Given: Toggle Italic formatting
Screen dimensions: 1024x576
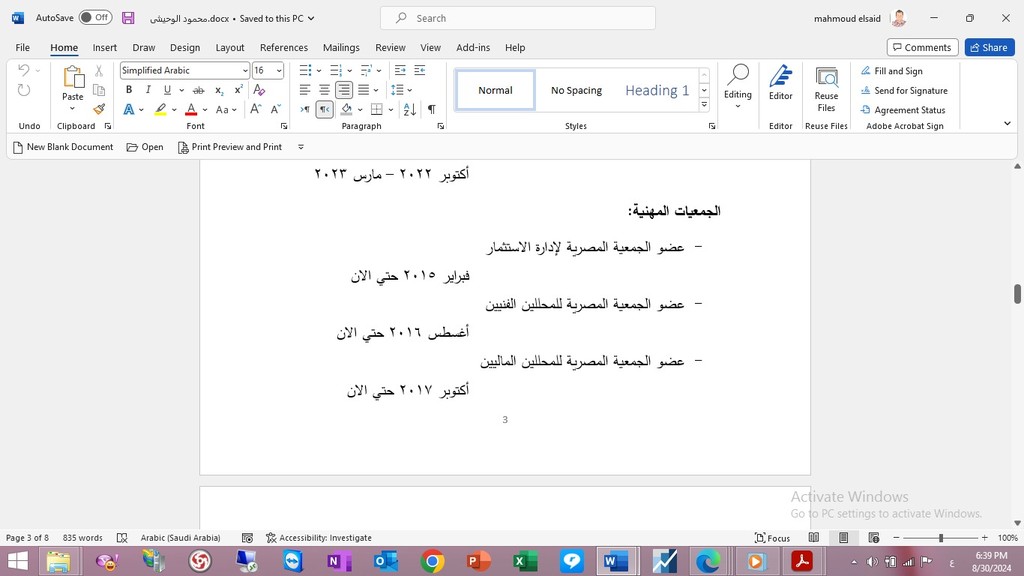Looking at the screenshot, I should [x=148, y=90].
